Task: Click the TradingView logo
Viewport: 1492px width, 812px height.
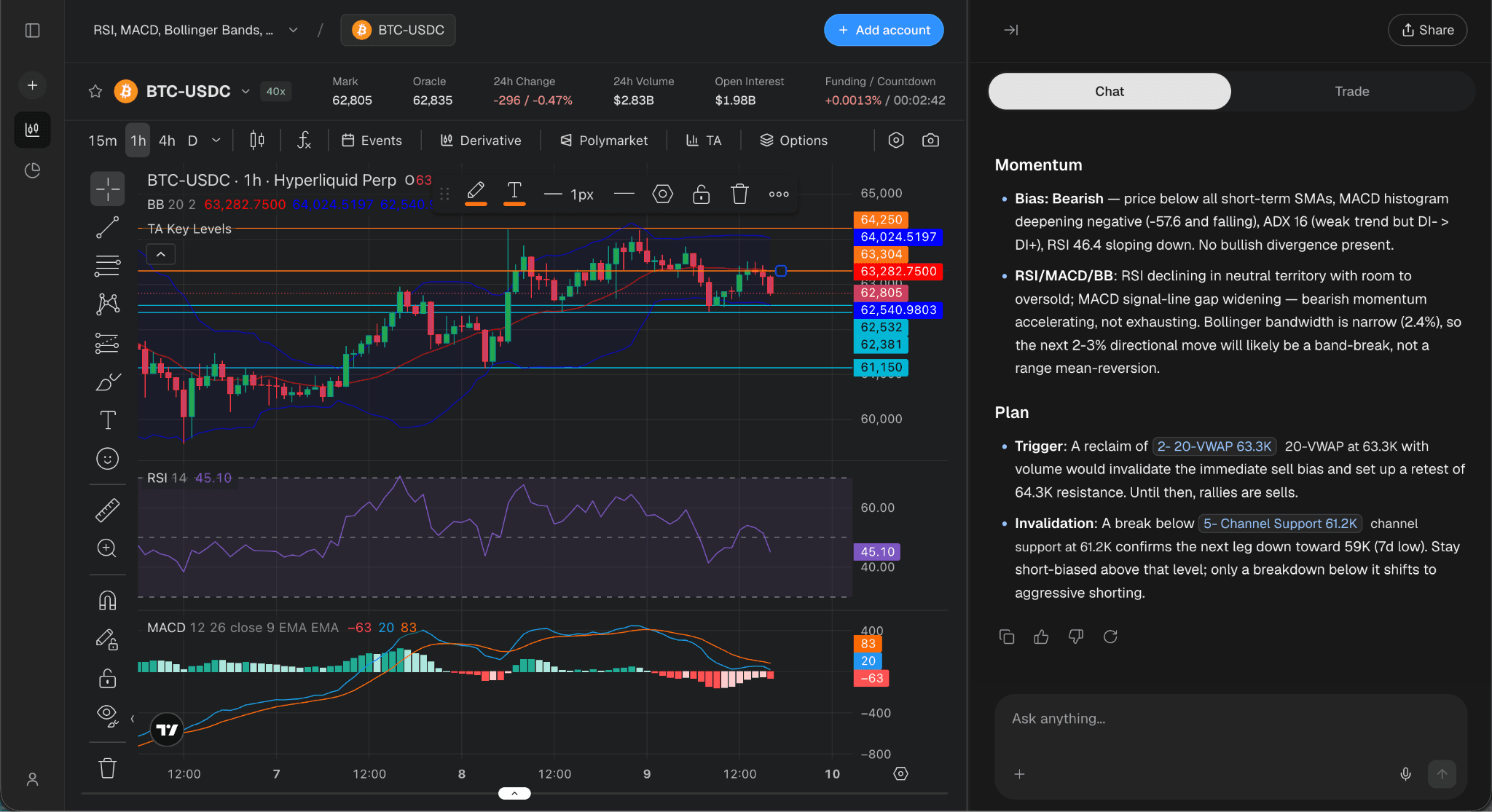Action: coord(167,730)
